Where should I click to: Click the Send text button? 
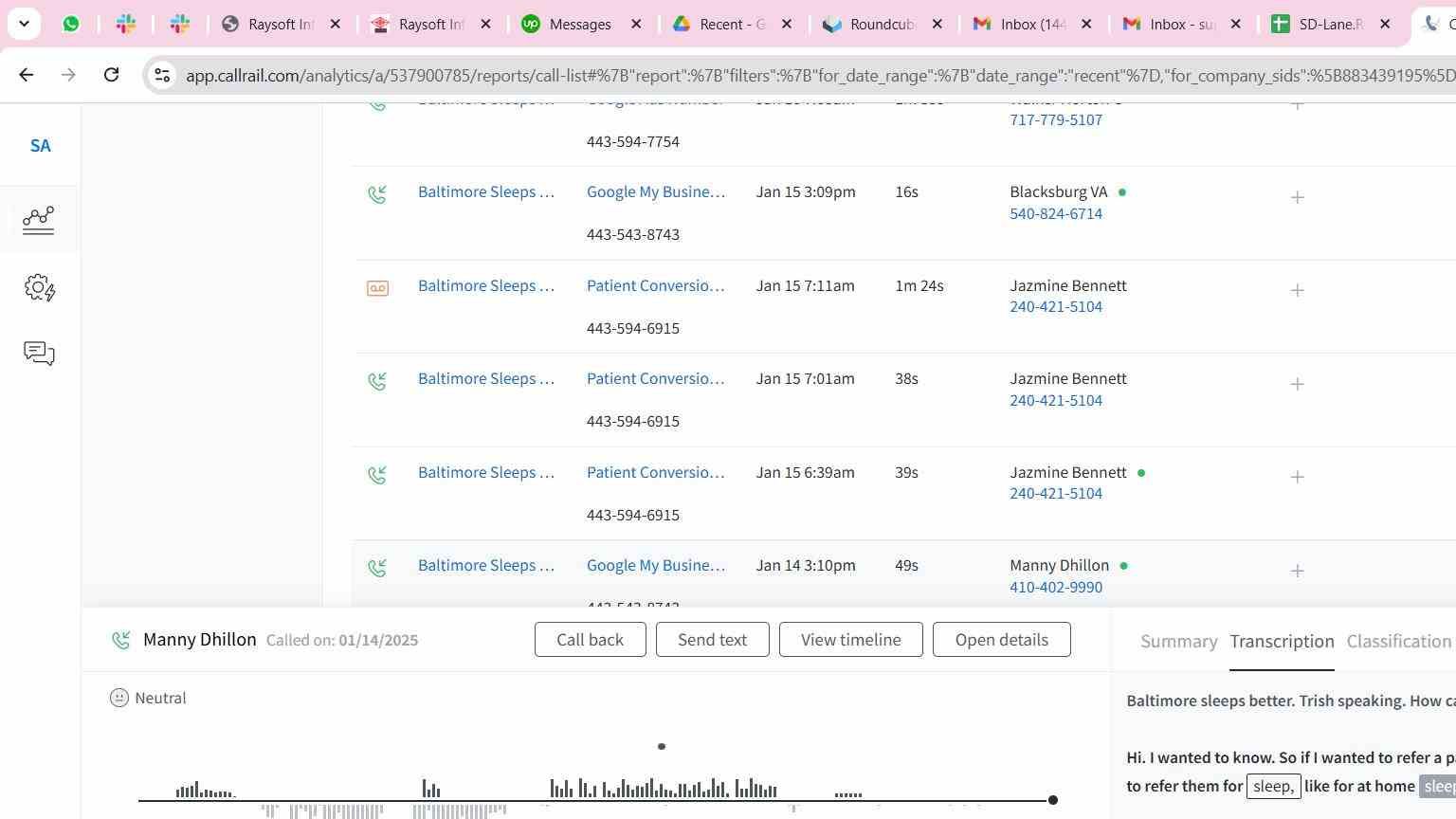pos(712,640)
